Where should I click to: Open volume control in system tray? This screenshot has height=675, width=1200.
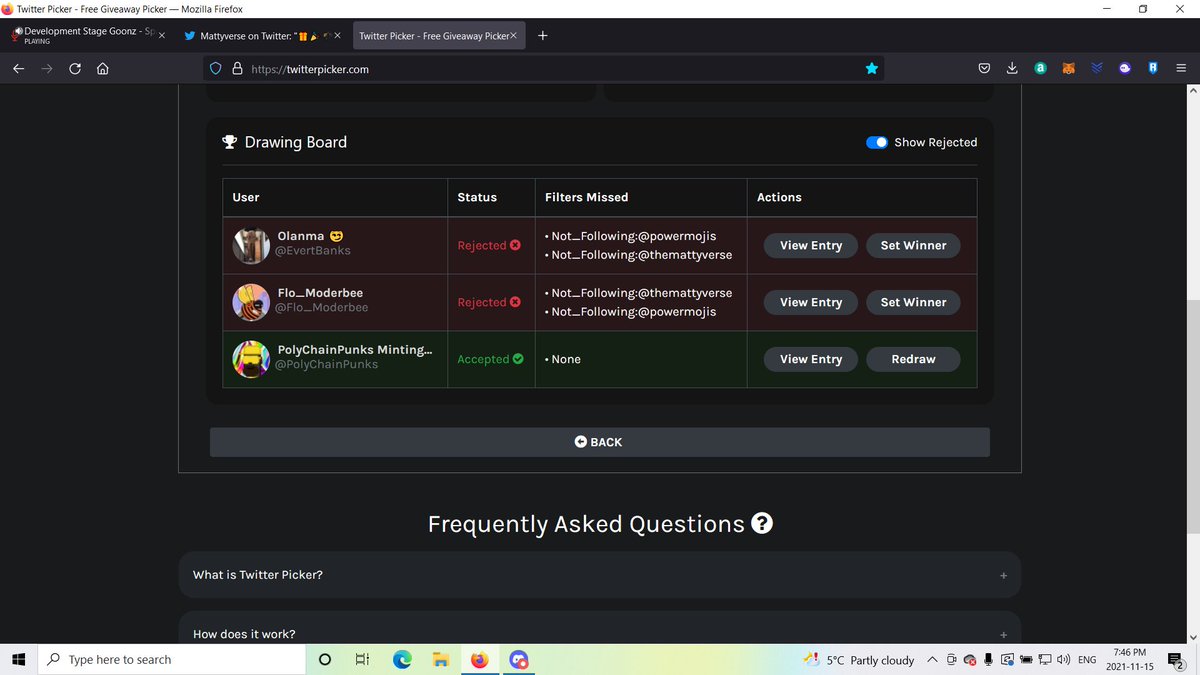pos(1063,660)
